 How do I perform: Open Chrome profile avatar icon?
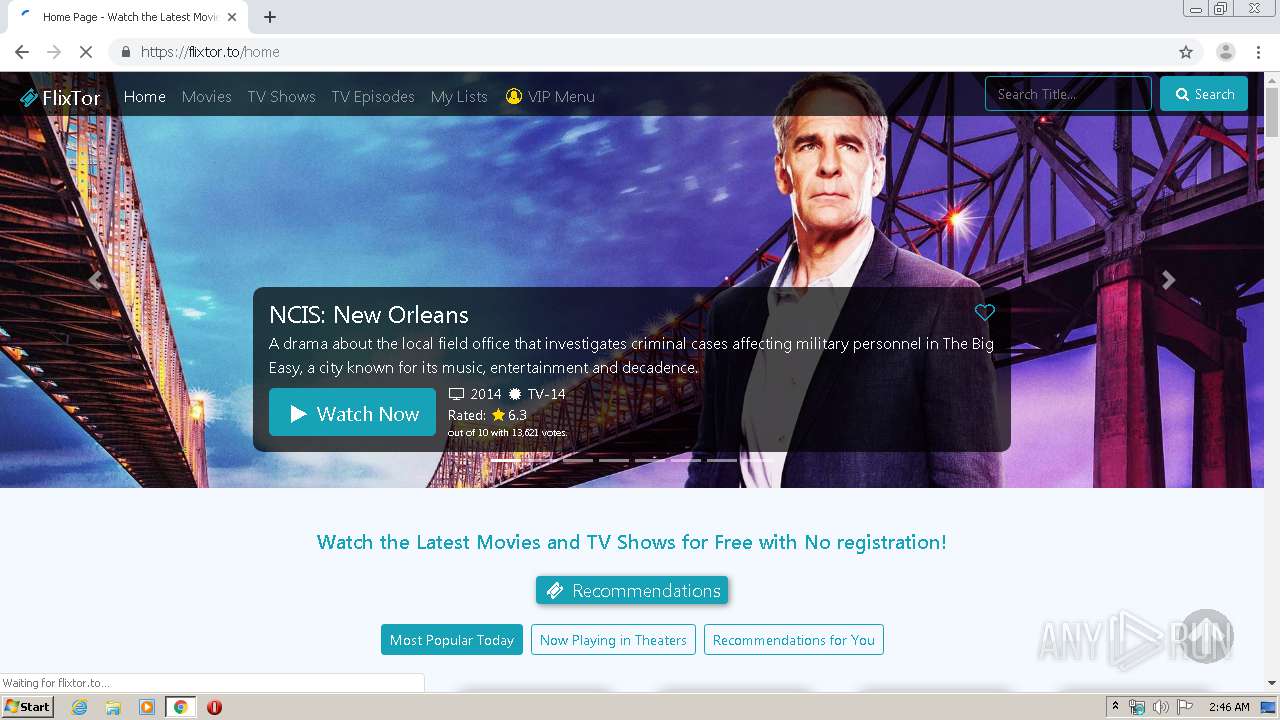1225,52
